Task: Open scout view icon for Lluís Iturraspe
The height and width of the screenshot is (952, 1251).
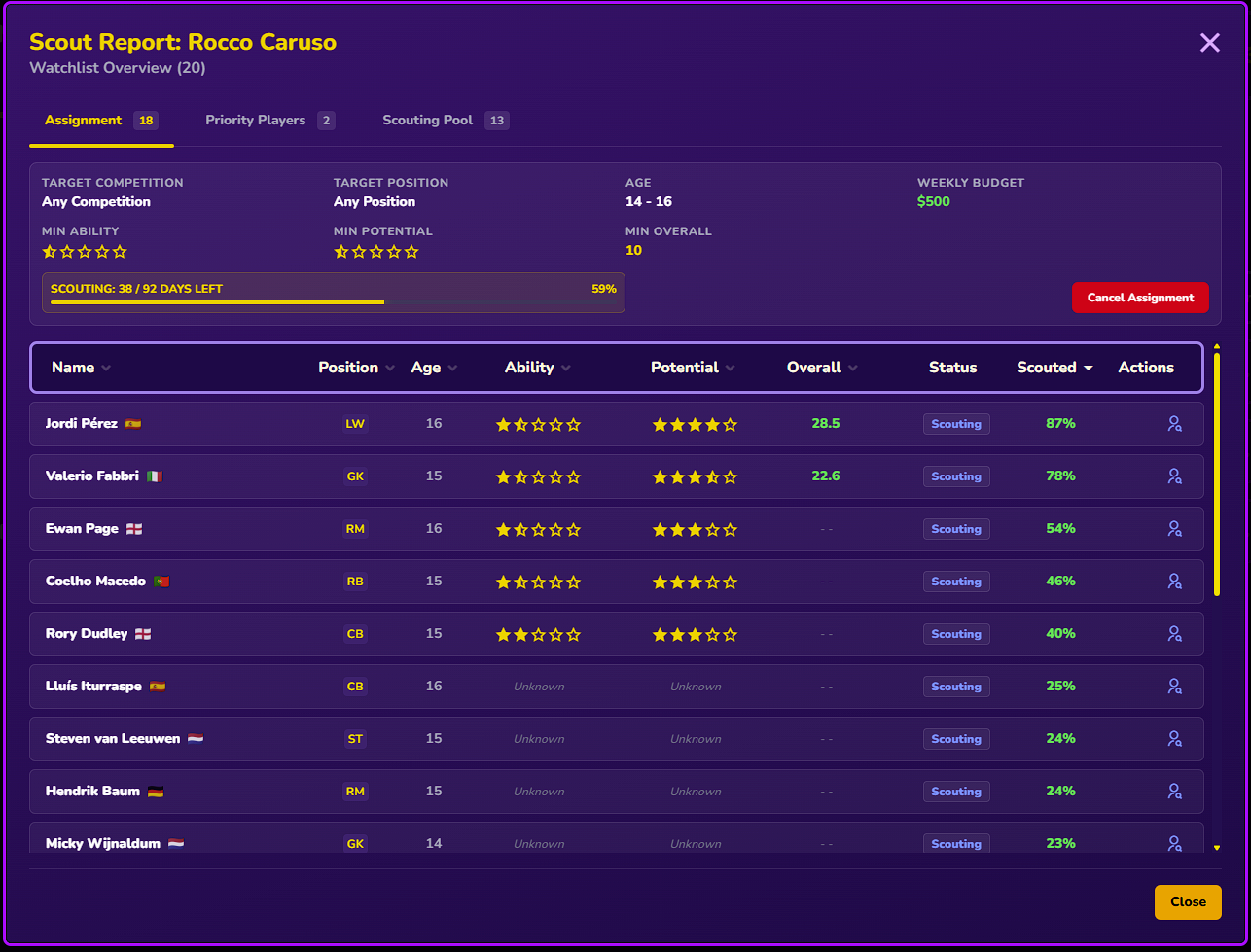Action: click(1174, 687)
